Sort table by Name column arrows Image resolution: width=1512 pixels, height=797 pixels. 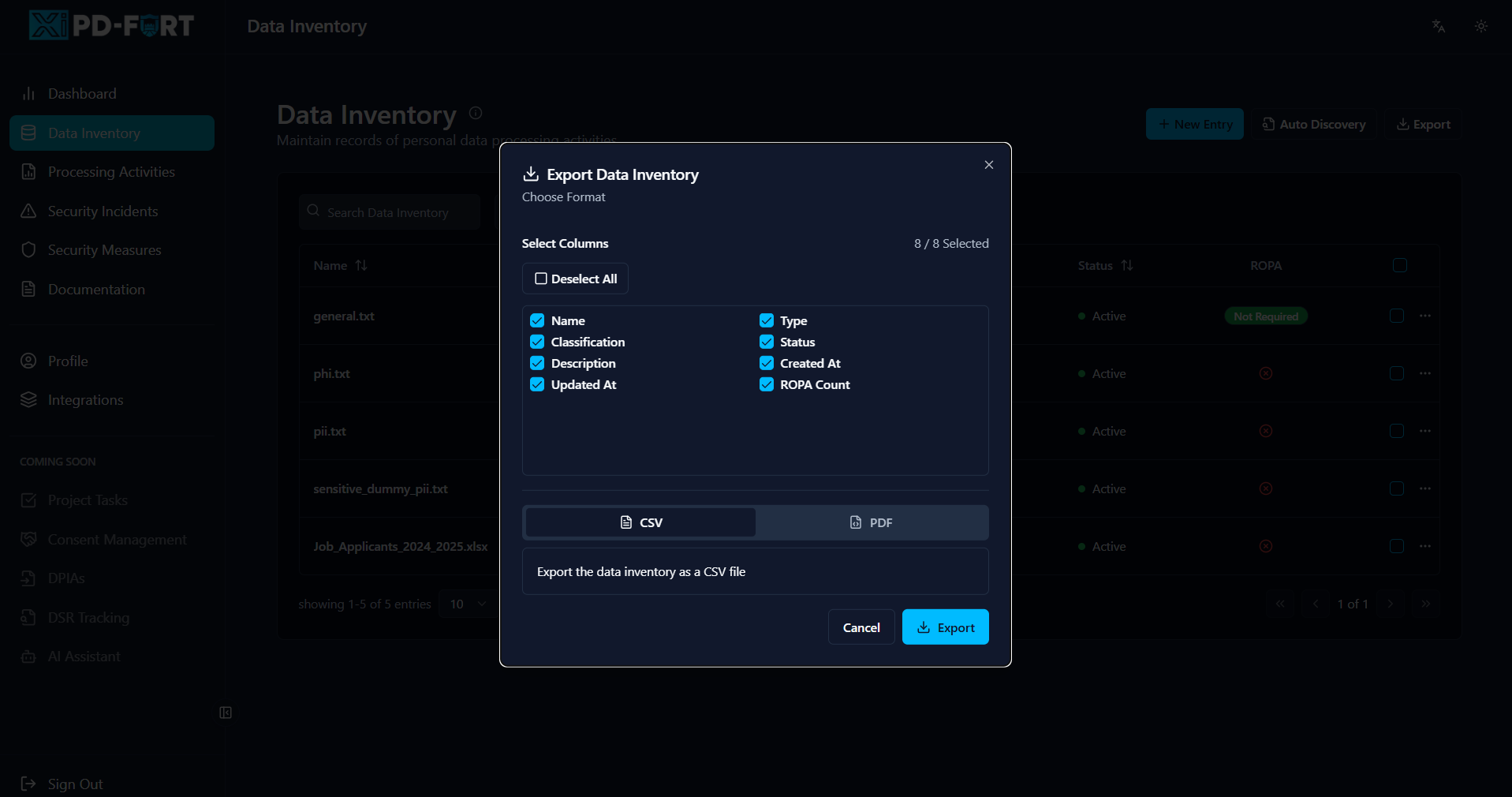[361, 266]
